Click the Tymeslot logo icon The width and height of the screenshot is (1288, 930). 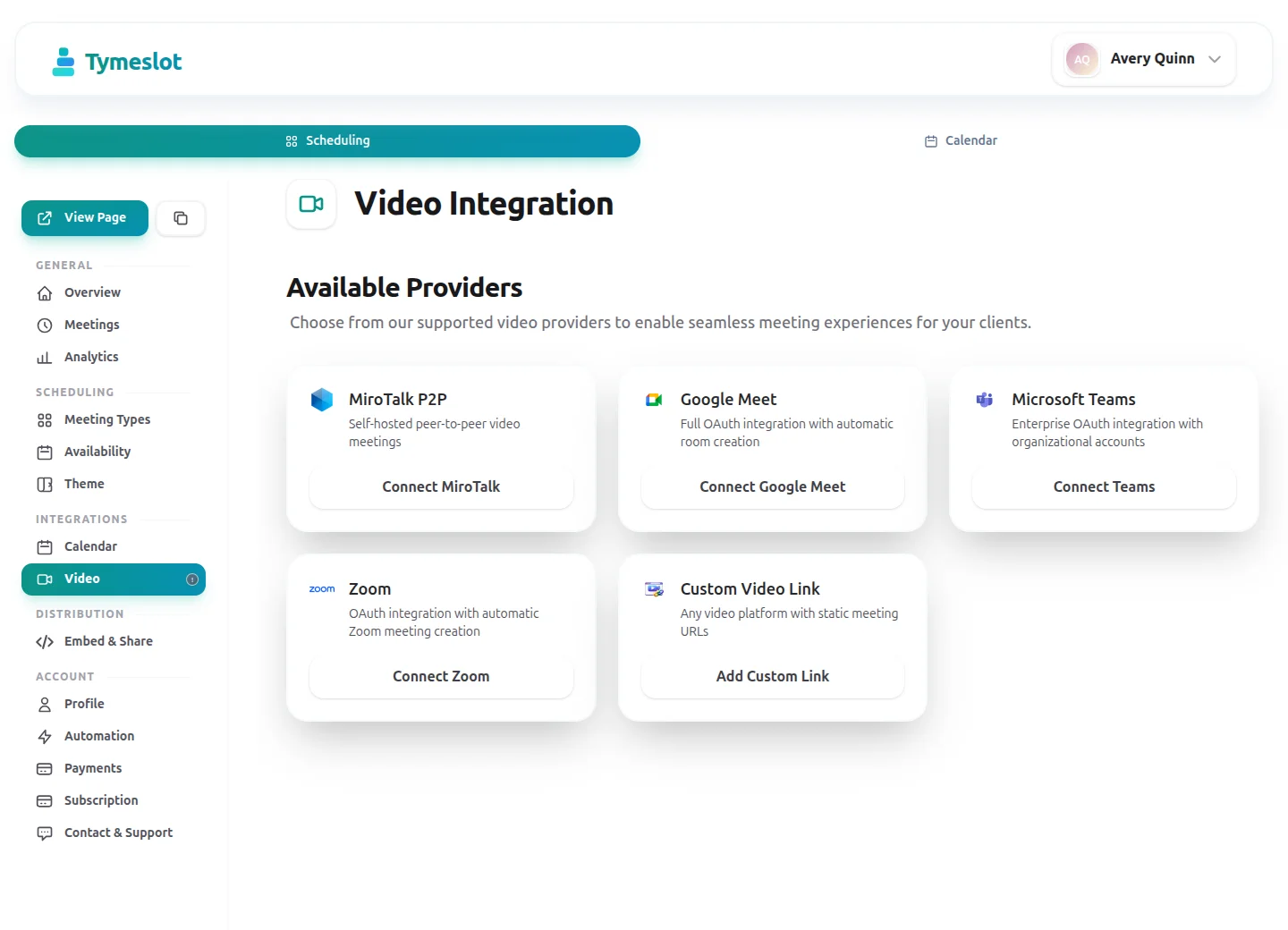click(64, 61)
